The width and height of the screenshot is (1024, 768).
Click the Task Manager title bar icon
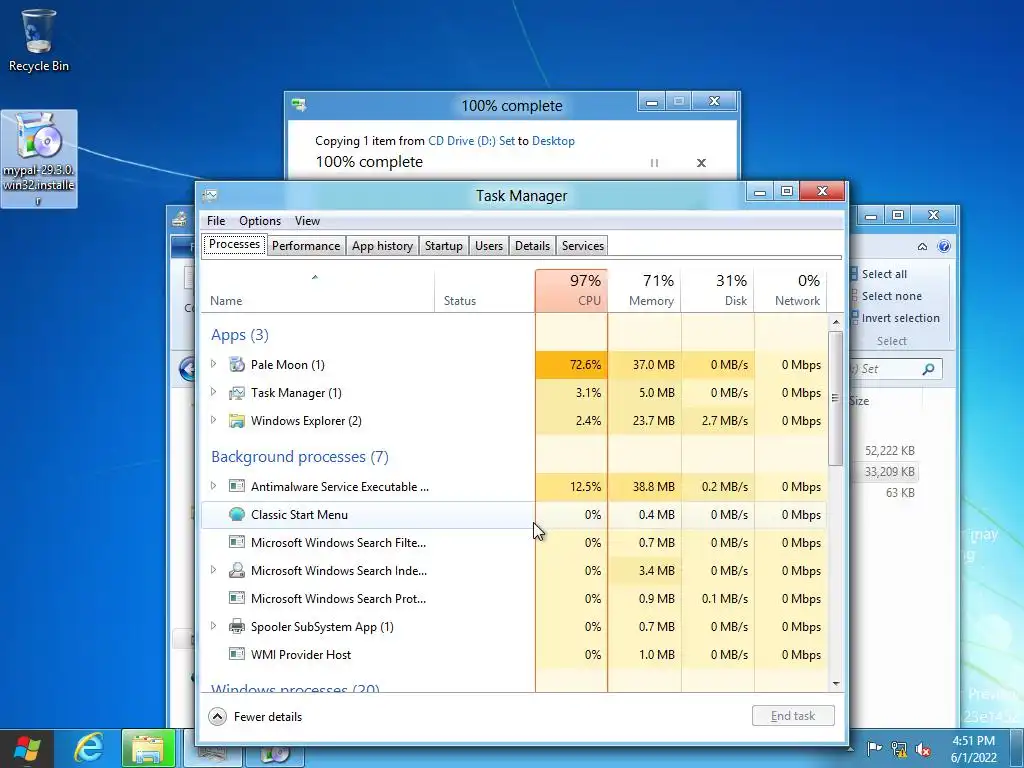pyautogui.click(x=210, y=195)
